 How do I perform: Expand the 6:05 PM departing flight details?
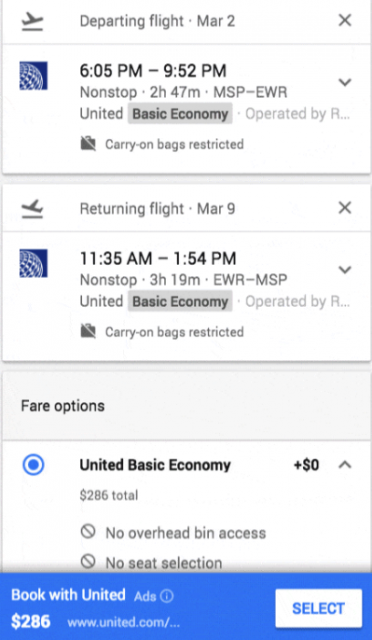pyautogui.click(x=345, y=82)
